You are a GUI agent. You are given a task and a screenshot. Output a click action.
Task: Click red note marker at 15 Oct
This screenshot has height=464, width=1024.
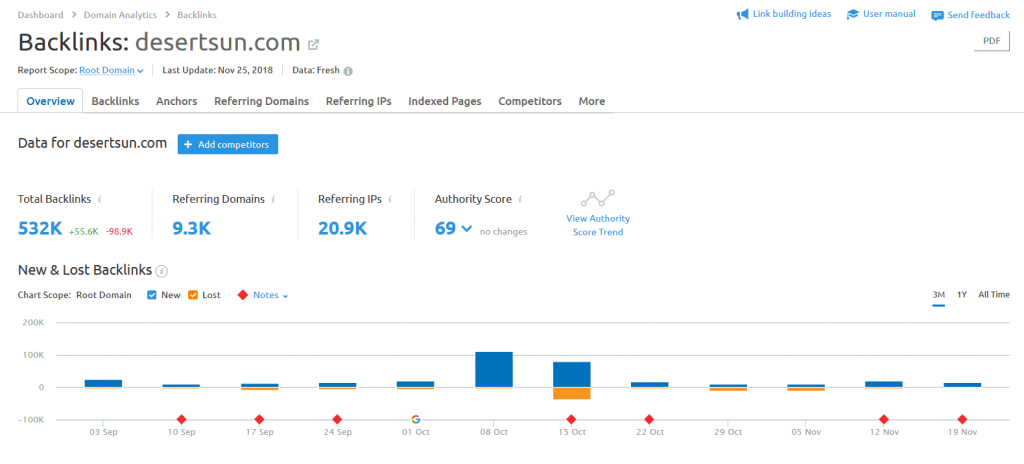[571, 420]
